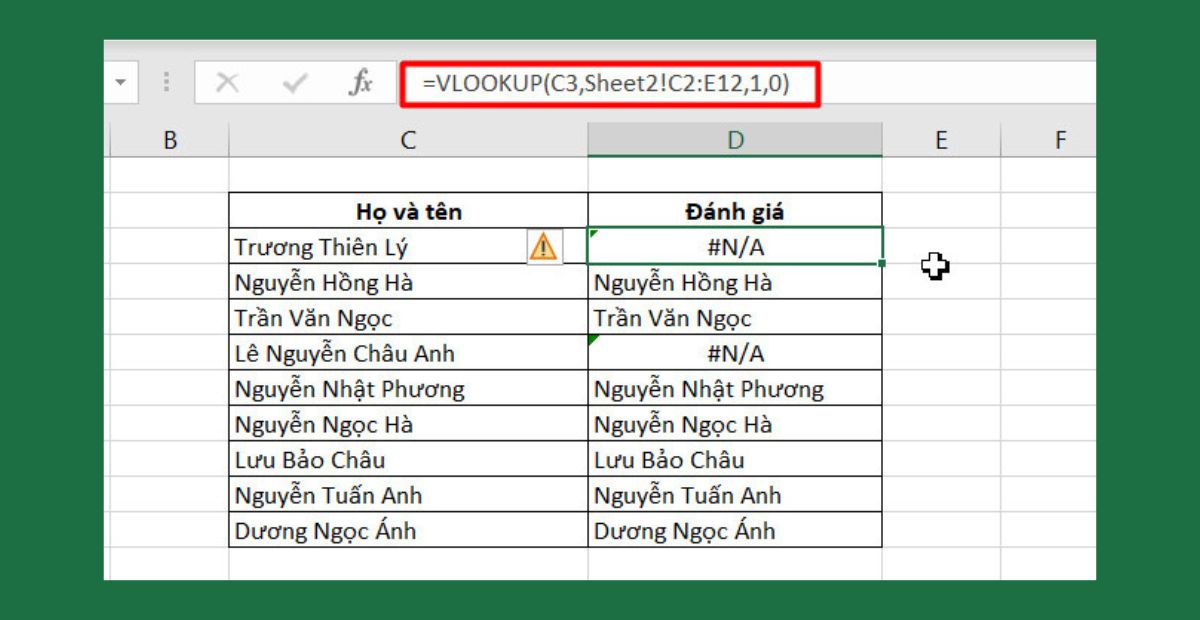Select 'Nguyễn Tuấn Anh' in column D
The width and height of the screenshot is (1200, 620).
(735, 495)
